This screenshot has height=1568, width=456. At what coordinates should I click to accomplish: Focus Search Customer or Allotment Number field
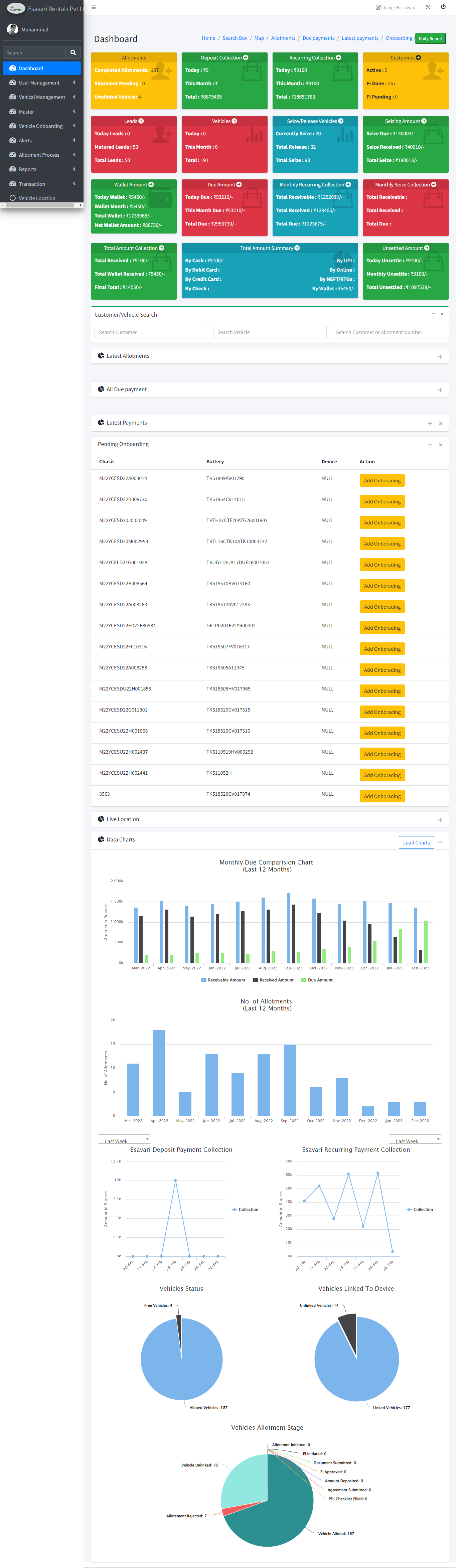pyautogui.click(x=389, y=332)
